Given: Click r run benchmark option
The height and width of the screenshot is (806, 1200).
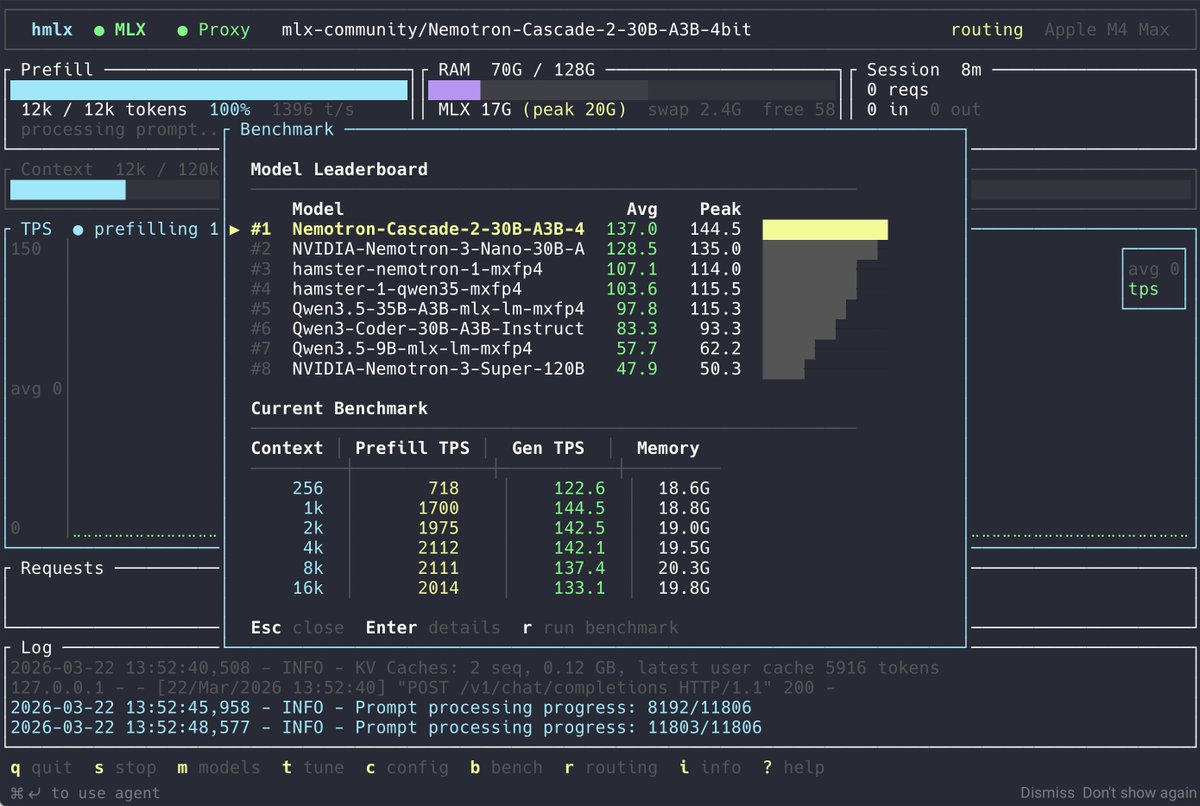Looking at the screenshot, I should pyautogui.click(x=600, y=628).
